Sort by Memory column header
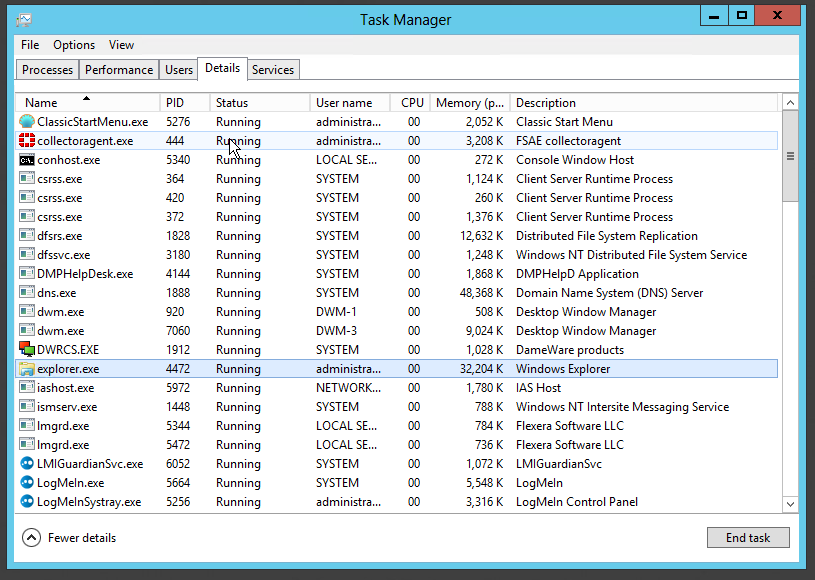Viewport: 815px width, 580px height. [469, 103]
